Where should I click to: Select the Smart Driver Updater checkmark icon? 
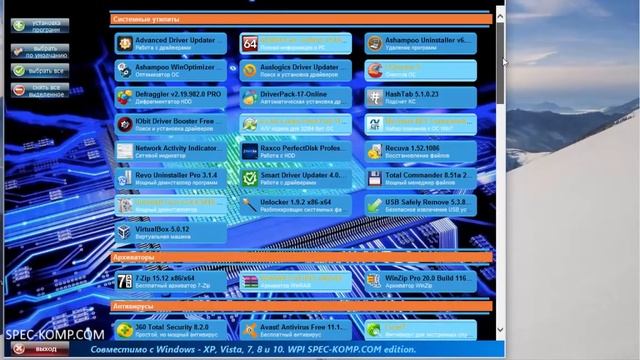(250, 178)
